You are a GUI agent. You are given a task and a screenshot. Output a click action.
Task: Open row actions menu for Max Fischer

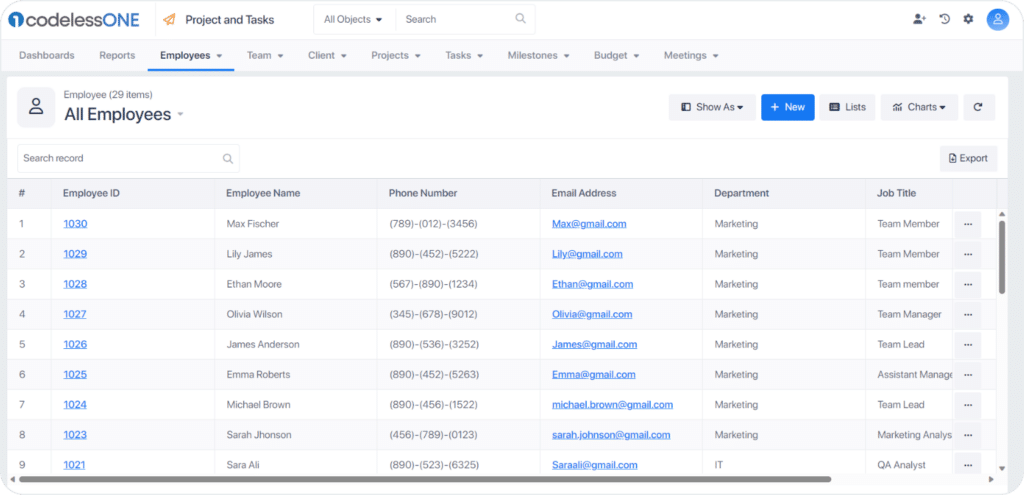click(968, 224)
